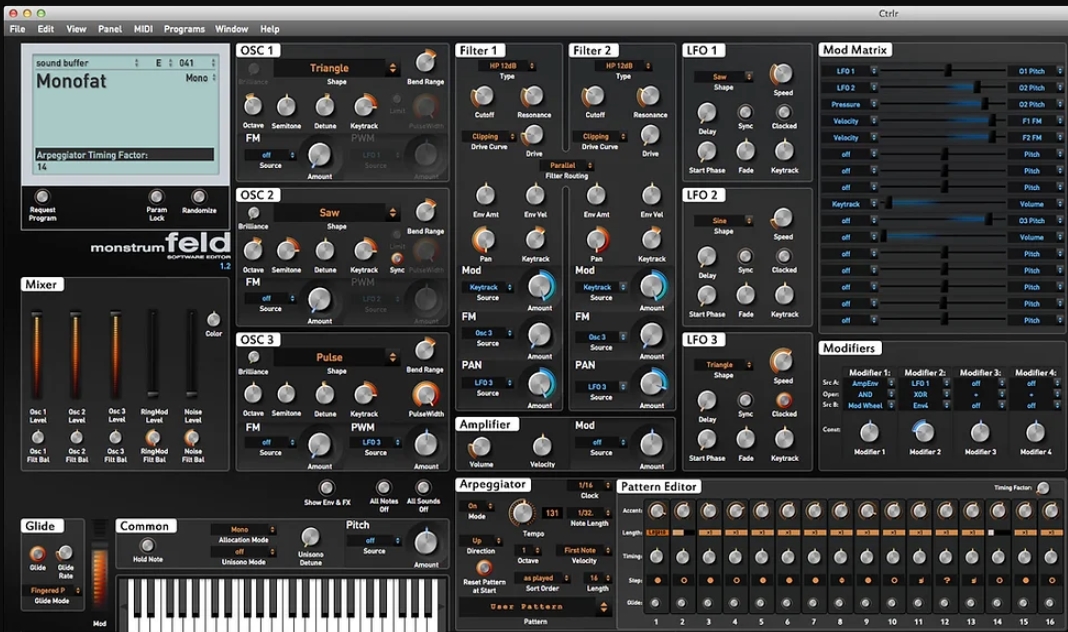Open the Programs menu
Image resolution: width=1068 pixels, height=632 pixels.
click(184, 29)
